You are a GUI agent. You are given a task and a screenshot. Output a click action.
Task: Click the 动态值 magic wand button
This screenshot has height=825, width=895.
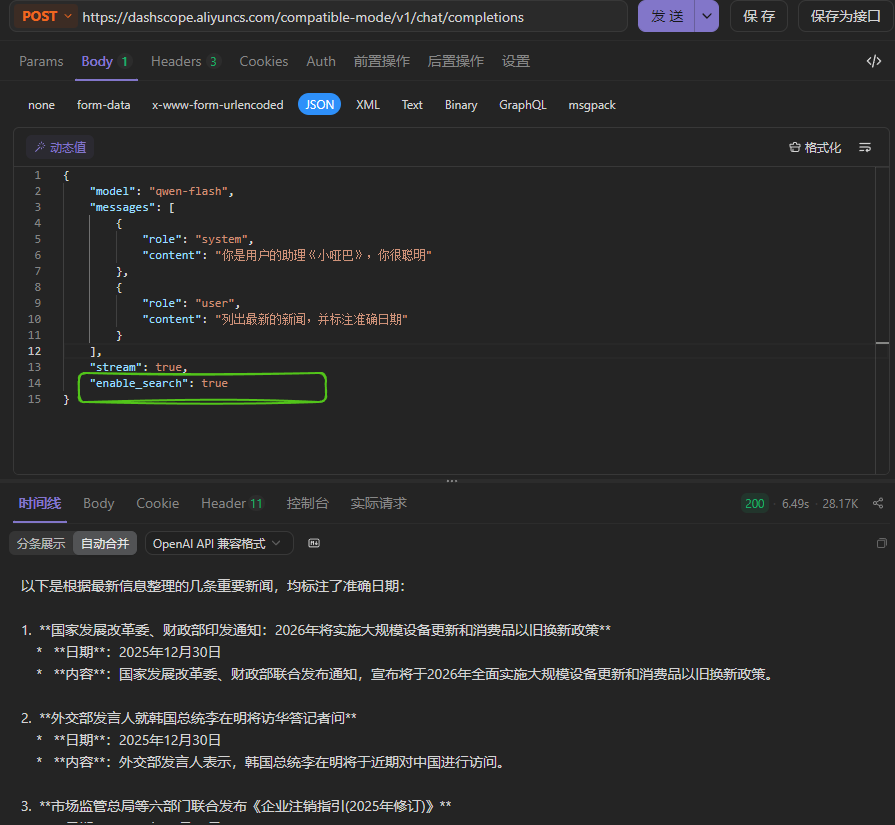click(x=60, y=147)
